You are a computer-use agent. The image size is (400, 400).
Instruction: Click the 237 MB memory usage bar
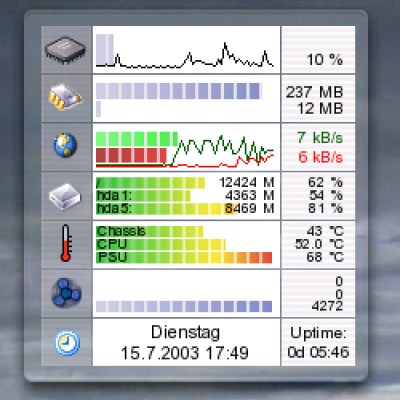point(179,91)
